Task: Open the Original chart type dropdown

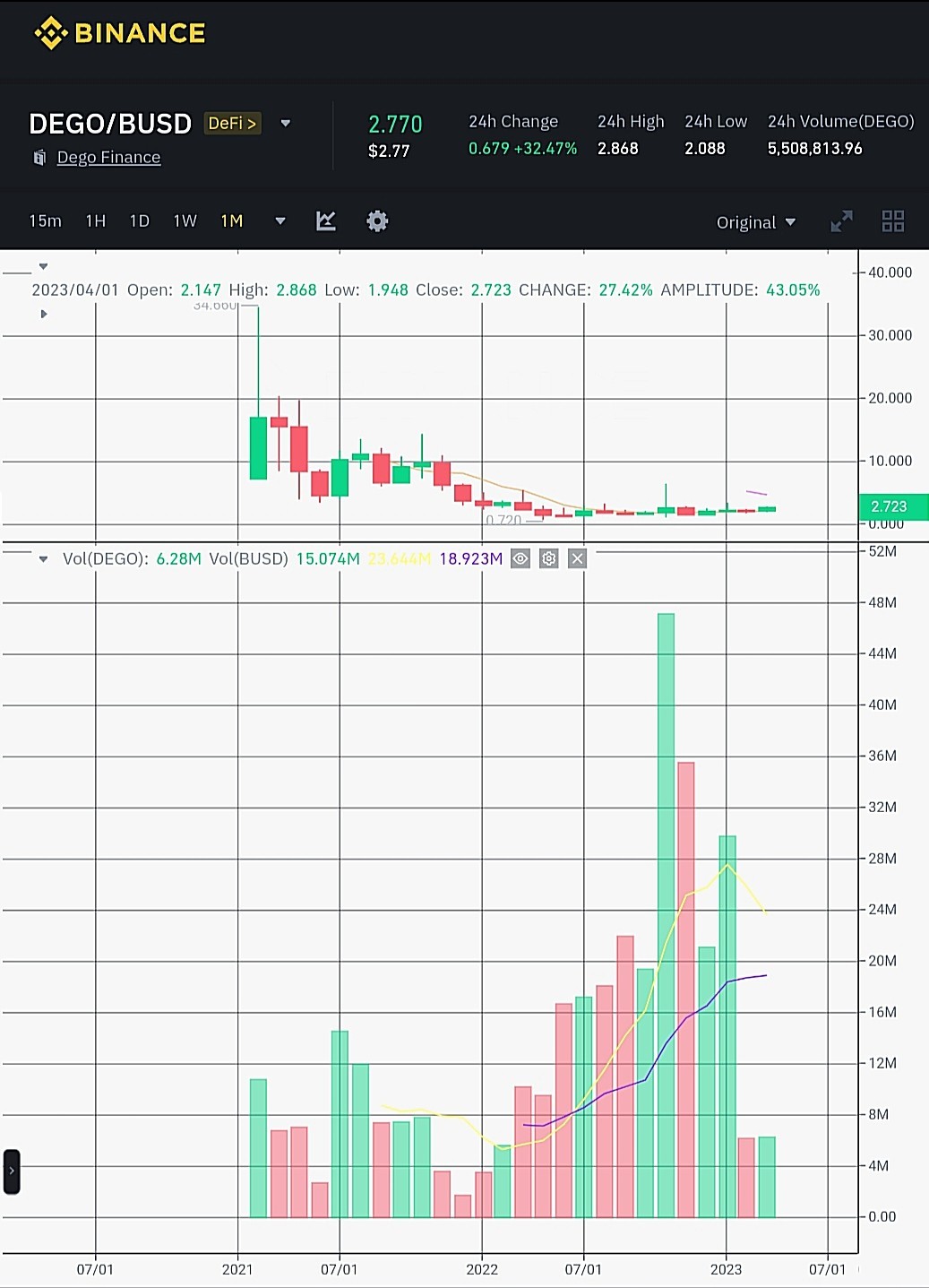Action: coord(756,222)
